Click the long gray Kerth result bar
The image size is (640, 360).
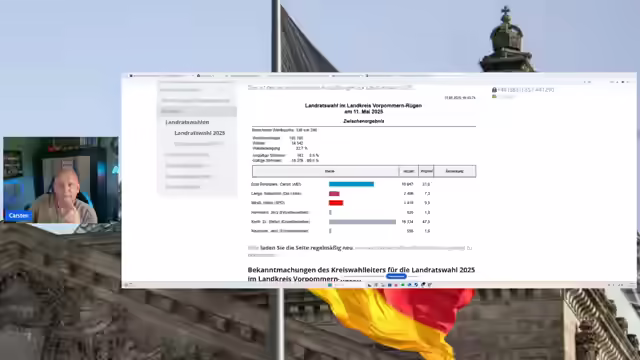[362, 222]
